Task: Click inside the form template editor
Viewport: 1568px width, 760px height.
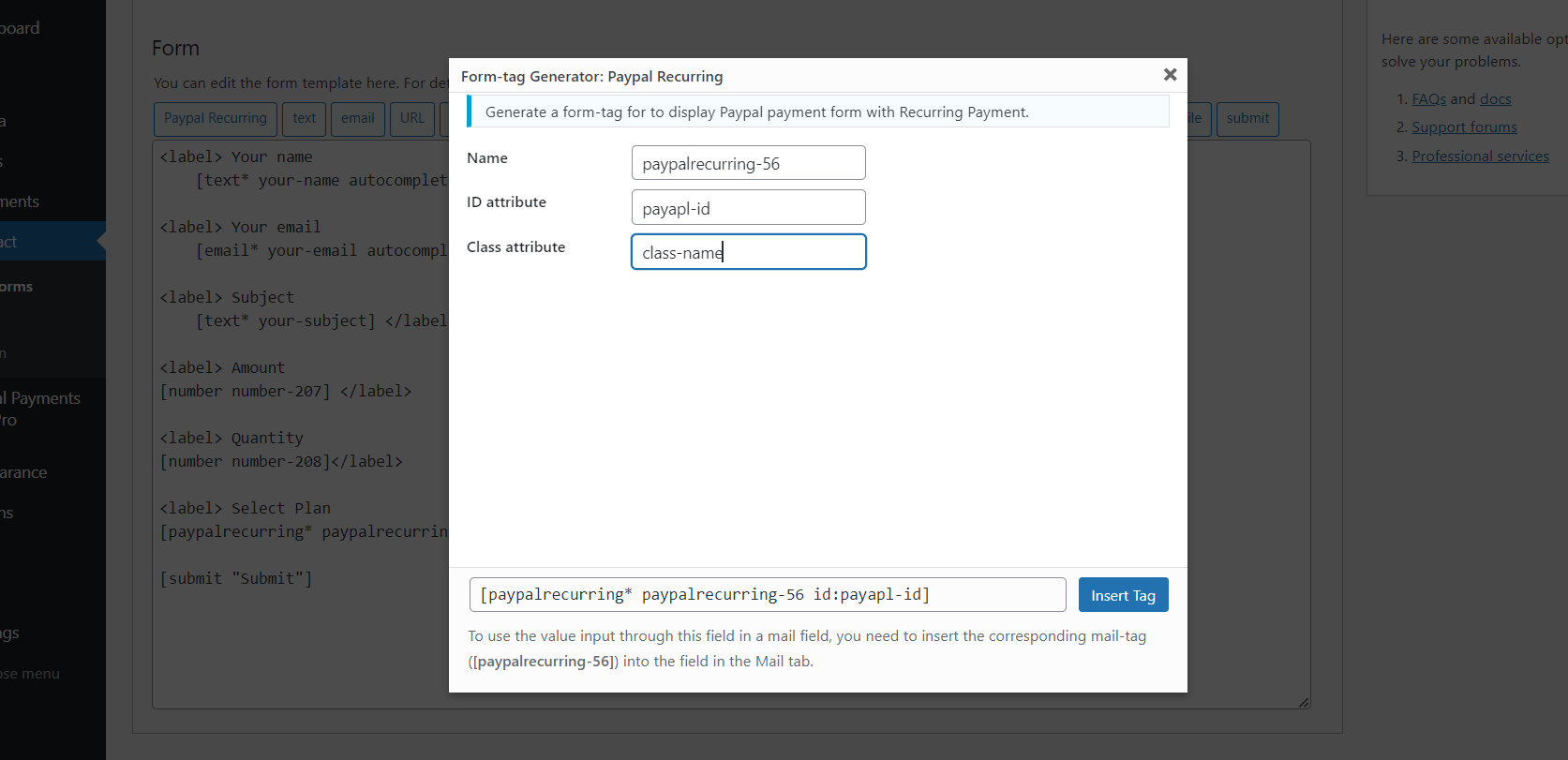Action: [x=300, y=637]
